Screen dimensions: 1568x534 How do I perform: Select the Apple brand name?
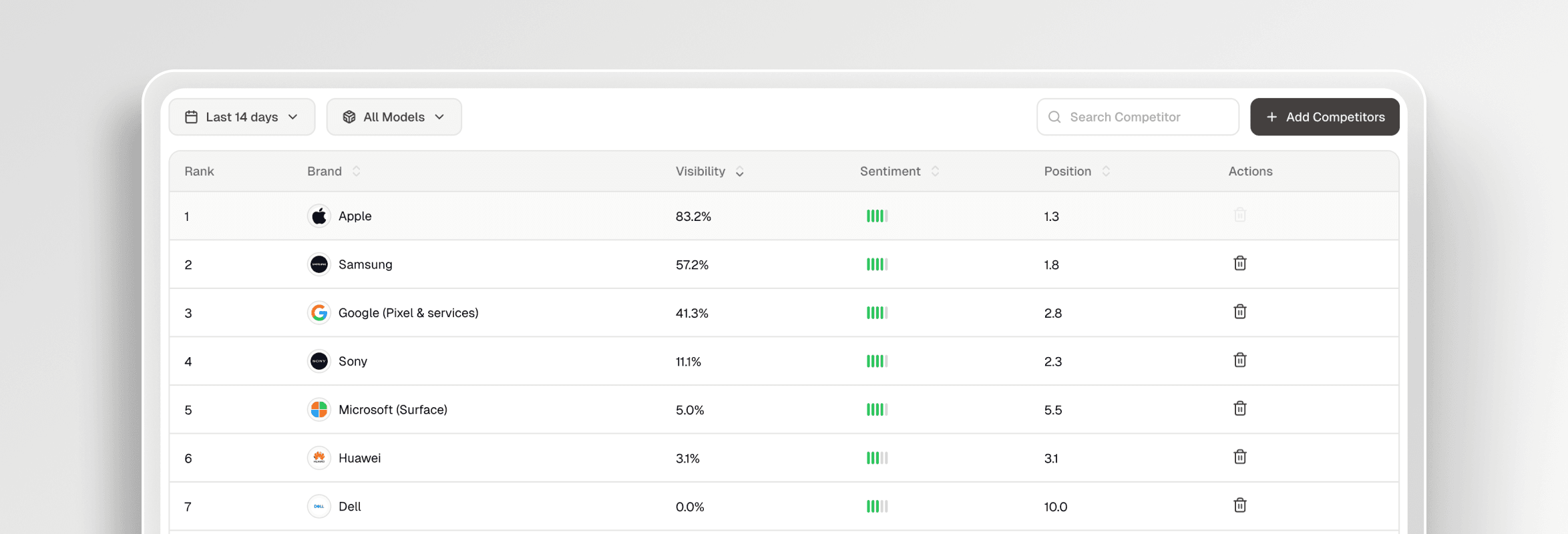[x=355, y=216]
